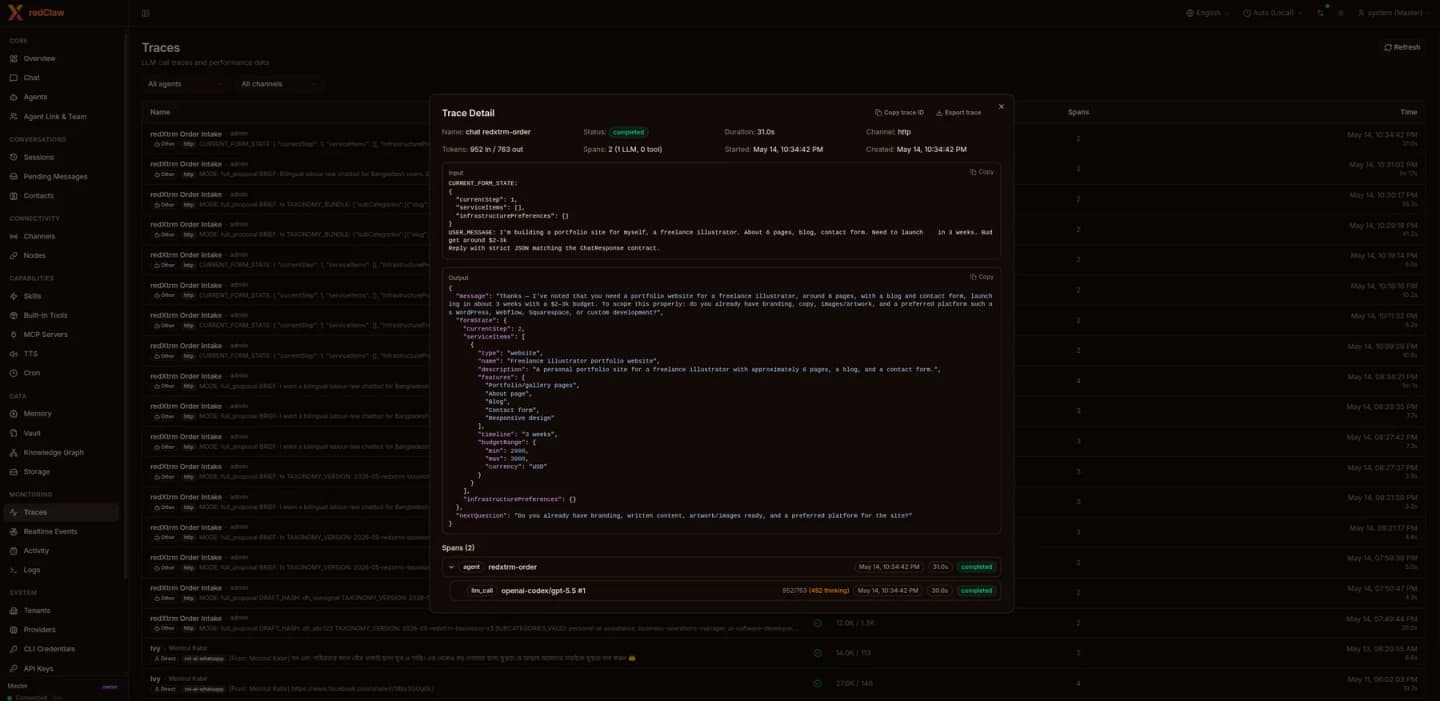
Task: Click the Storage sidebar icon
Action: [14, 472]
